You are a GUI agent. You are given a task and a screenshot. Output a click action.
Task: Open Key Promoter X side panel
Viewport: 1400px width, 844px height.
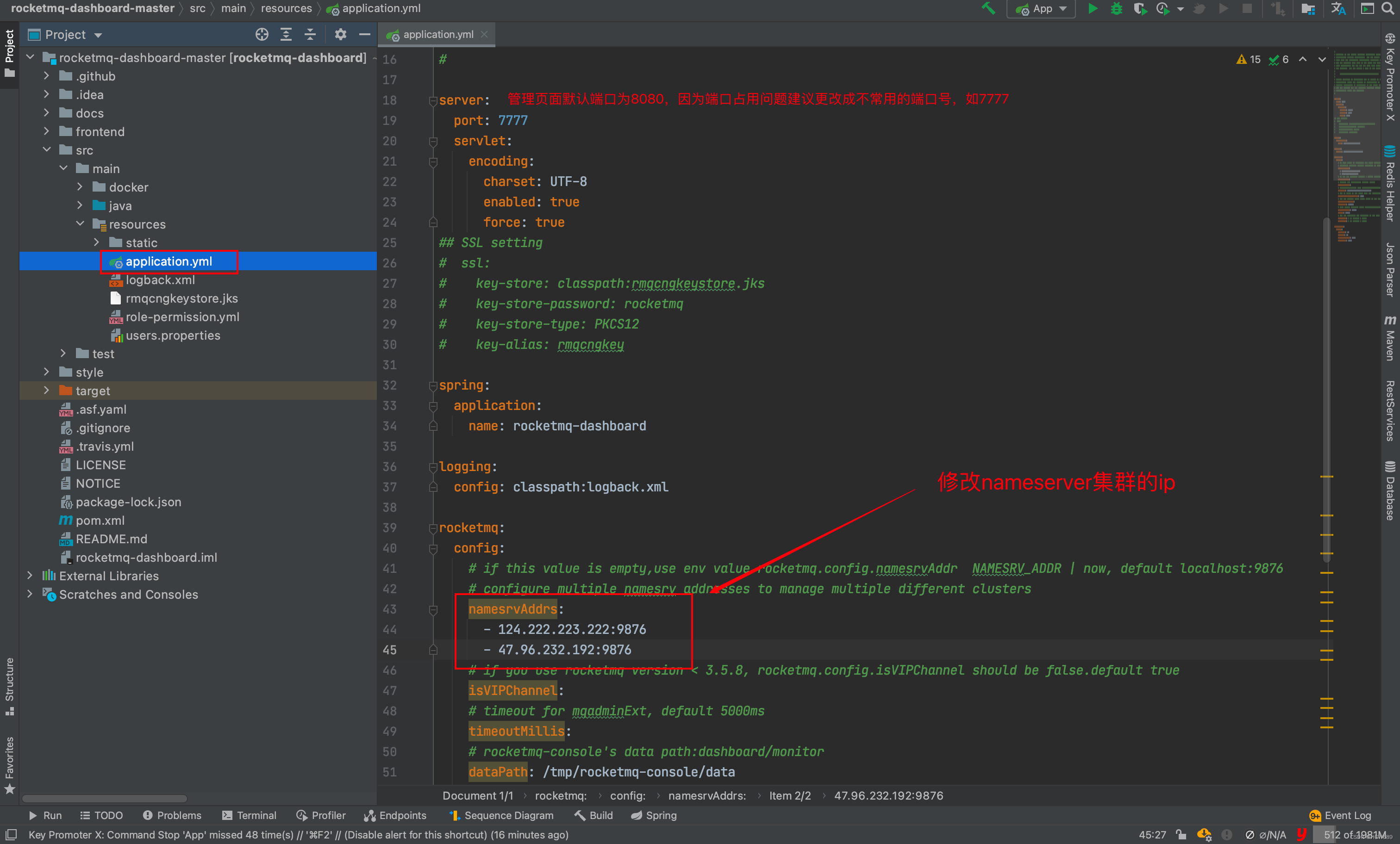pos(1390,77)
